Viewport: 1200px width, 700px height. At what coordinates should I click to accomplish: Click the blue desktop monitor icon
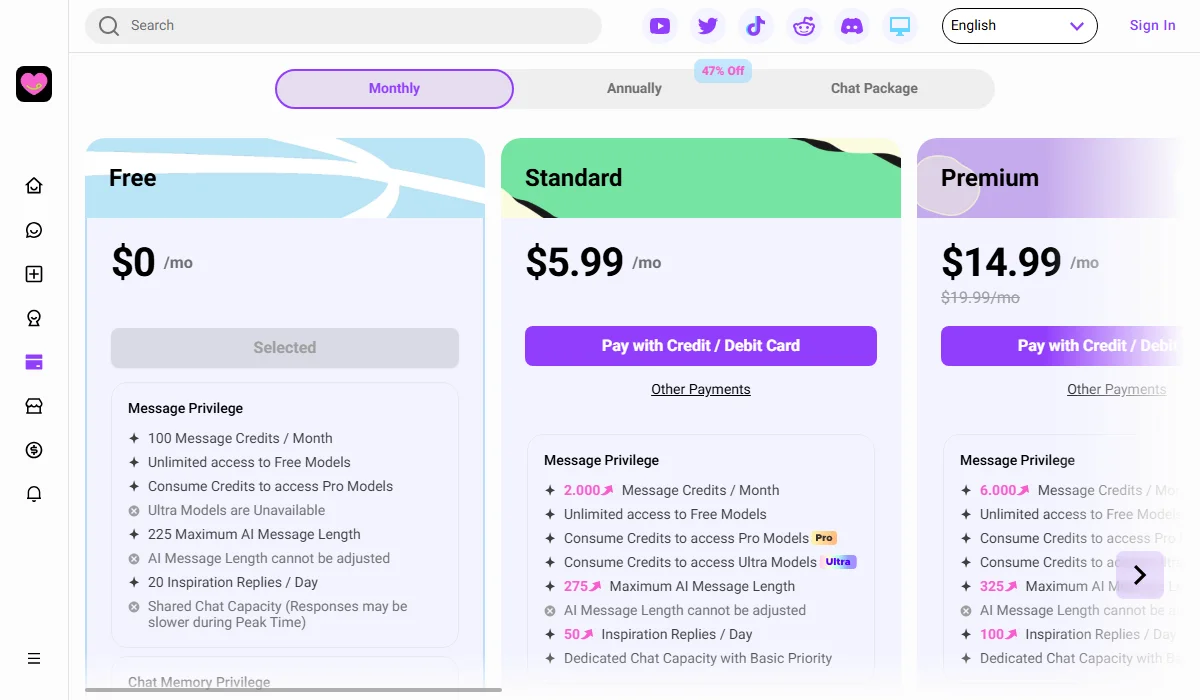[900, 25]
